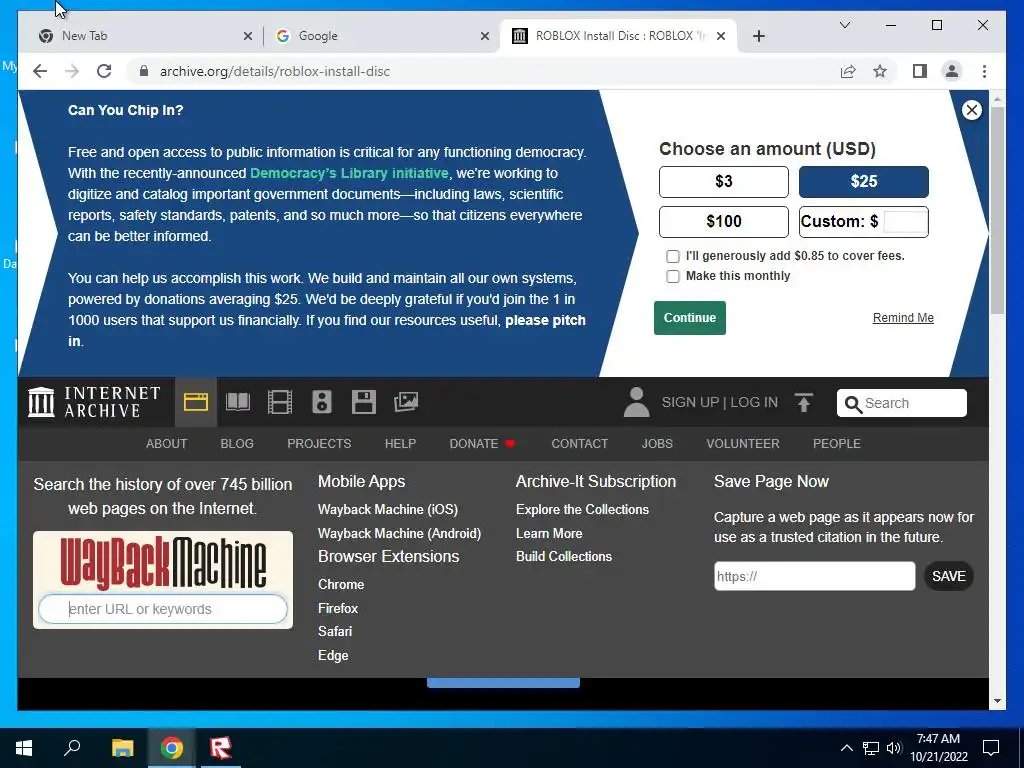The width and height of the screenshot is (1024, 768).
Task: Click Chrome icon in the taskbar
Action: point(172,748)
